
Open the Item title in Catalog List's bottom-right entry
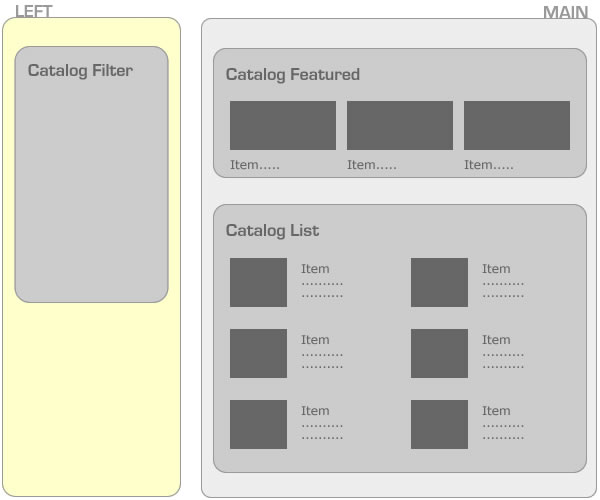coord(496,411)
